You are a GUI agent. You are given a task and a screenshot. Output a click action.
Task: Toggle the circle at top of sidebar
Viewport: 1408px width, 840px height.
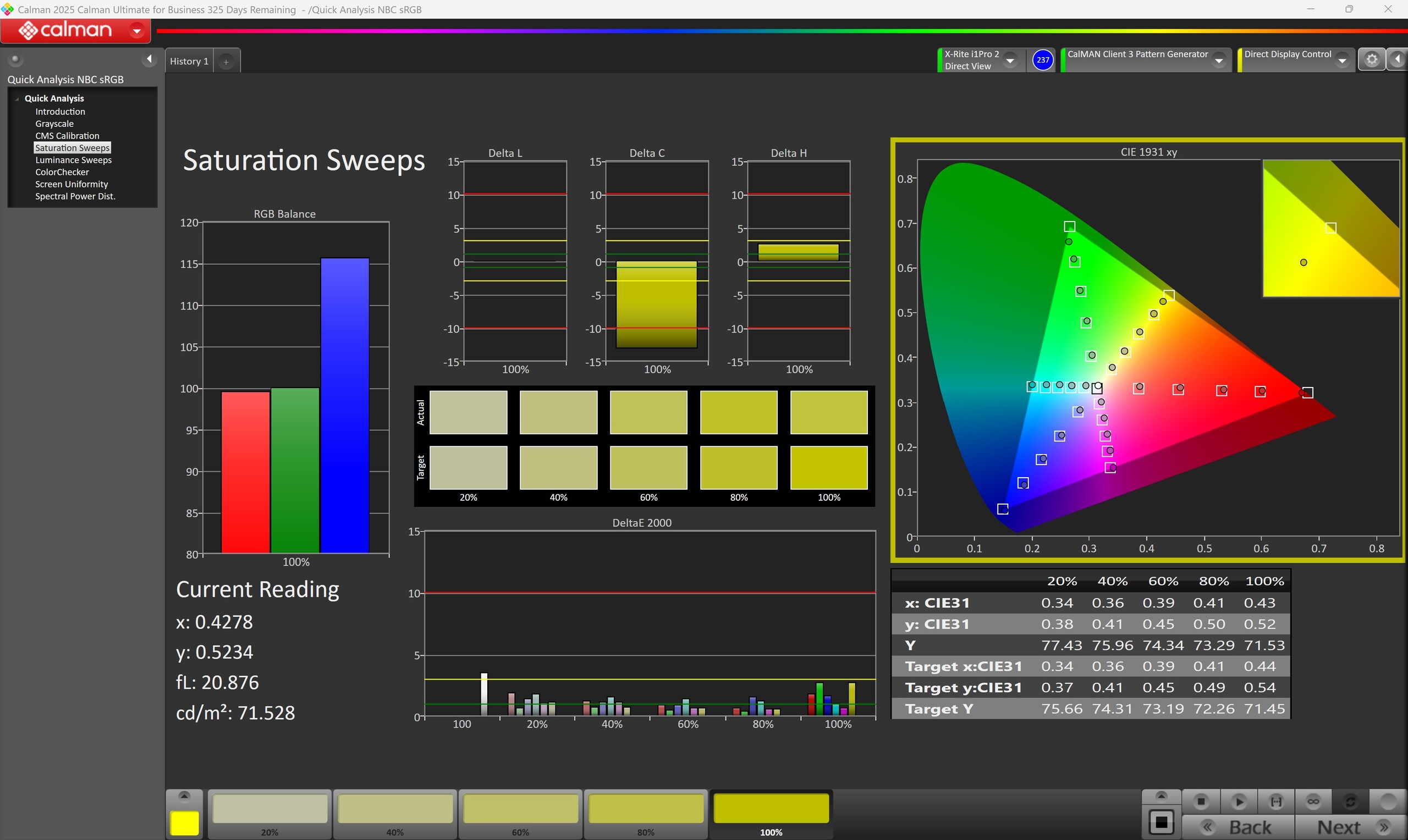[x=15, y=59]
